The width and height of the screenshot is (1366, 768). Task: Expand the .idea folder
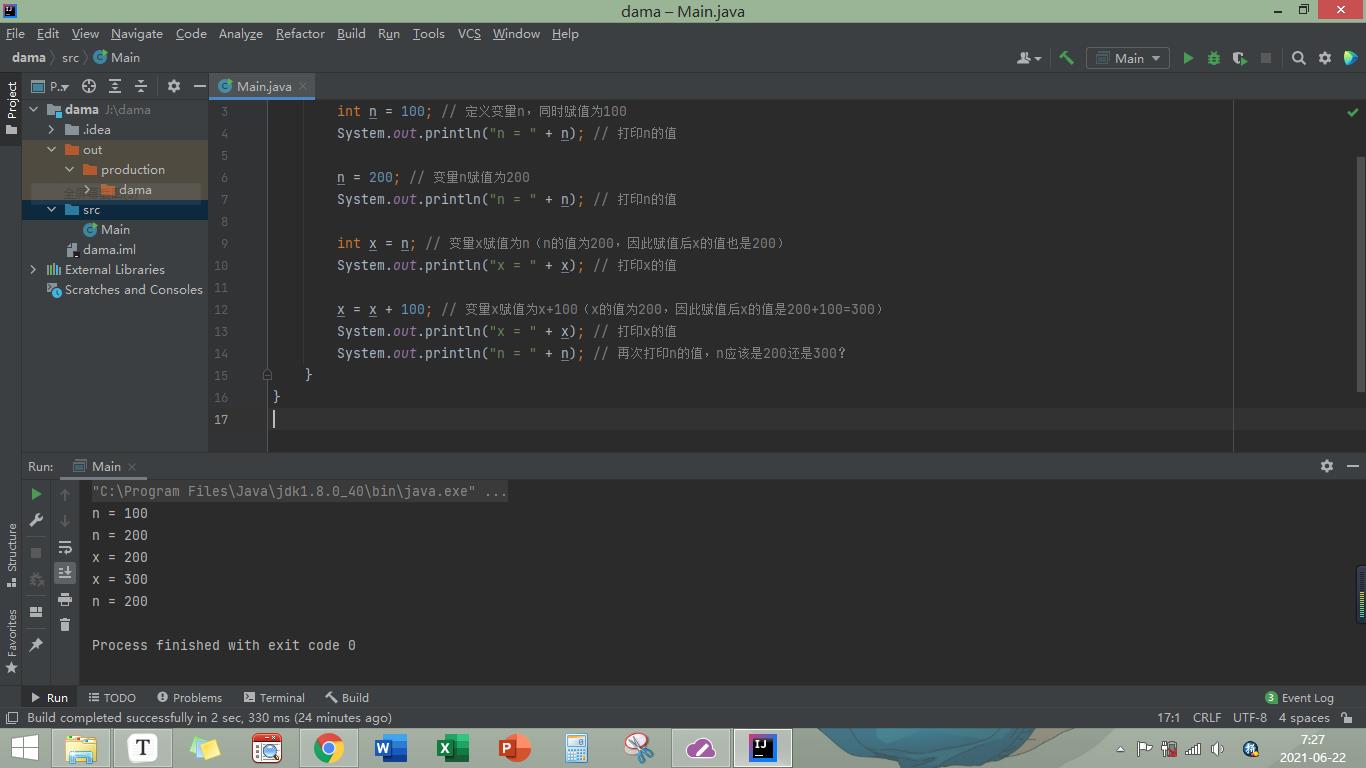[x=51, y=130]
